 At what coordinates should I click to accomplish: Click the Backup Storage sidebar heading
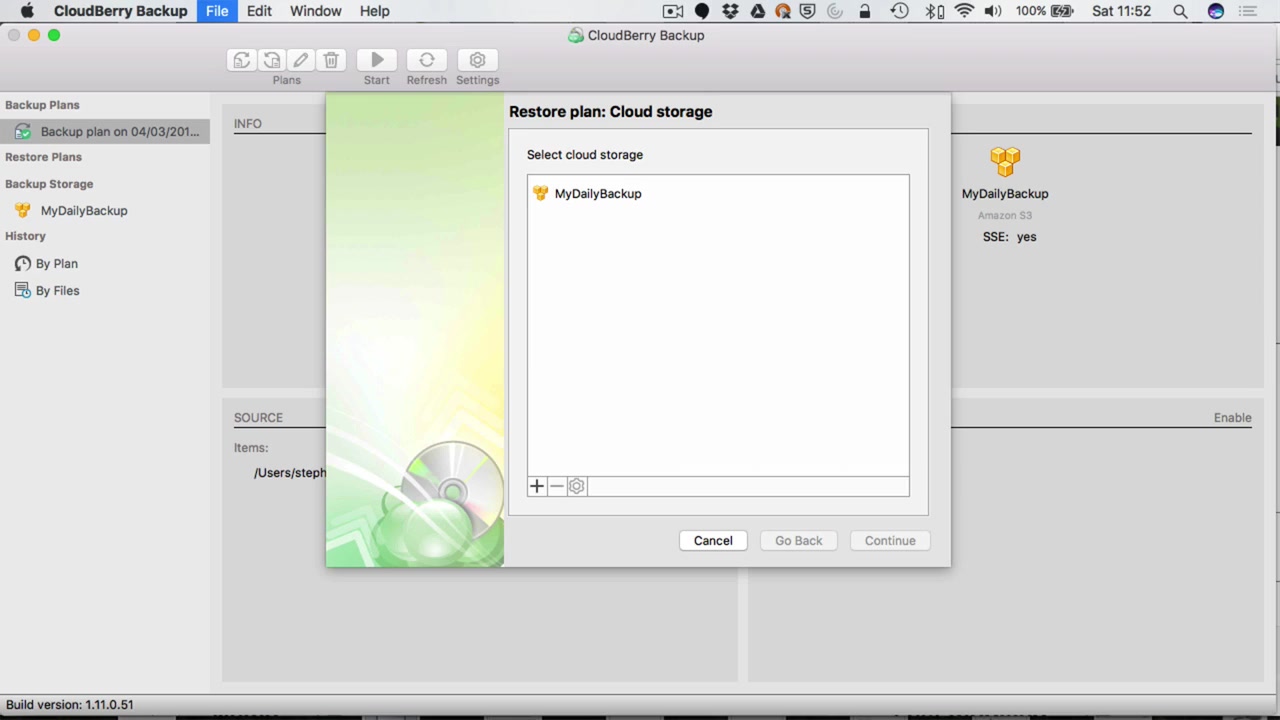49,184
